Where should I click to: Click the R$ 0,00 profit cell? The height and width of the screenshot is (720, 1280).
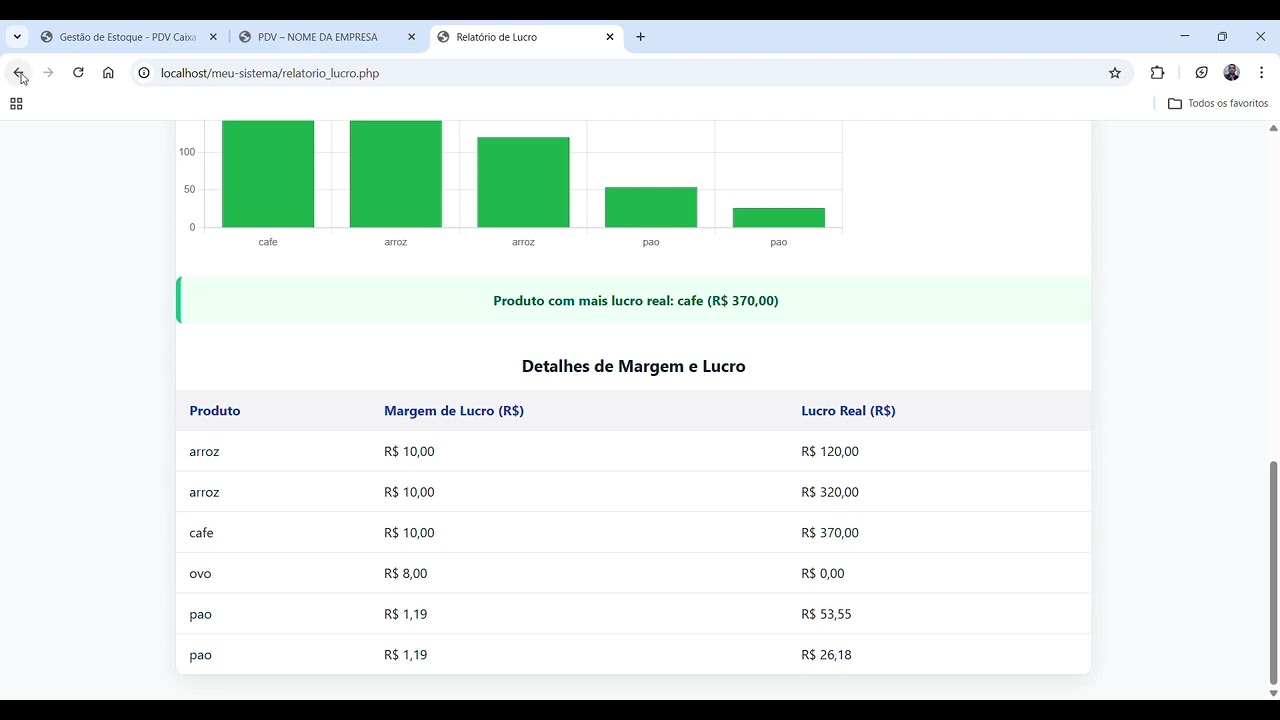[823, 574]
